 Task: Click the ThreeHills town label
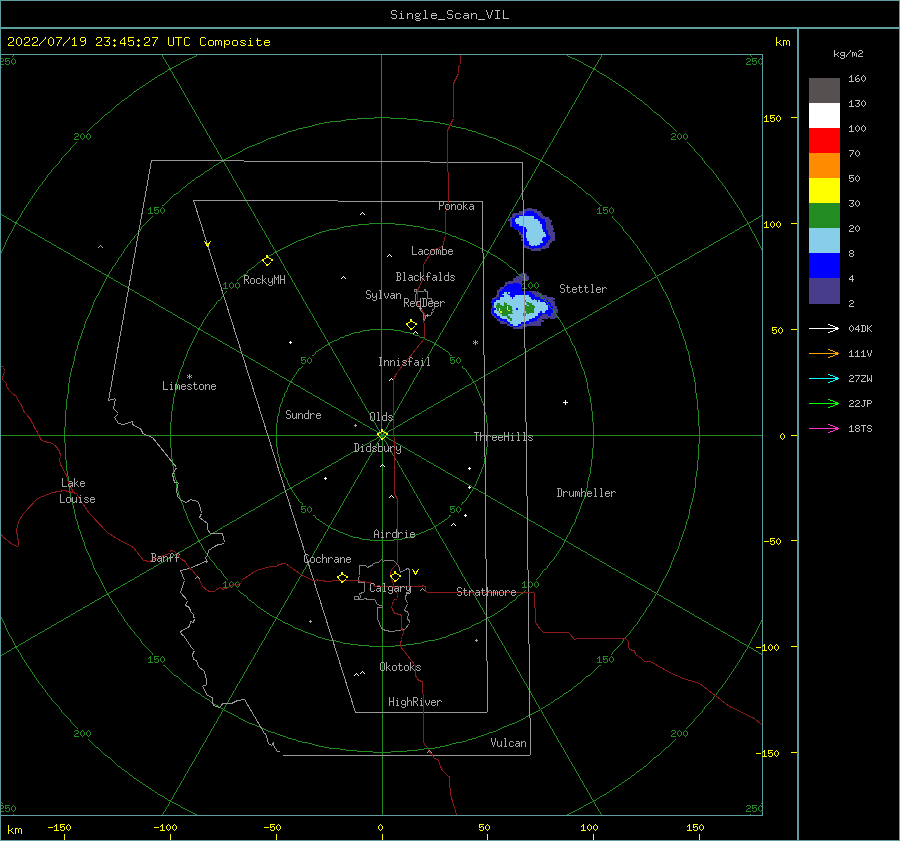tap(503, 437)
